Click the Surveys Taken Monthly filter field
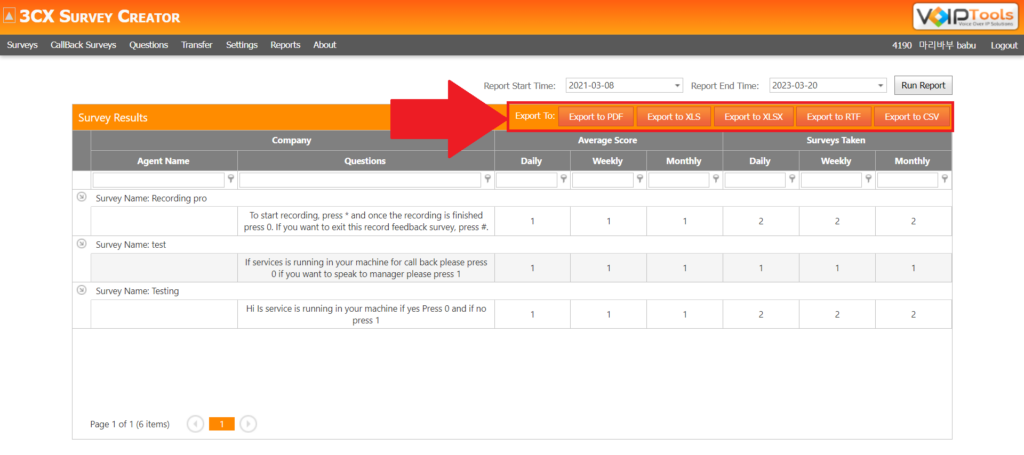 tap(908, 180)
